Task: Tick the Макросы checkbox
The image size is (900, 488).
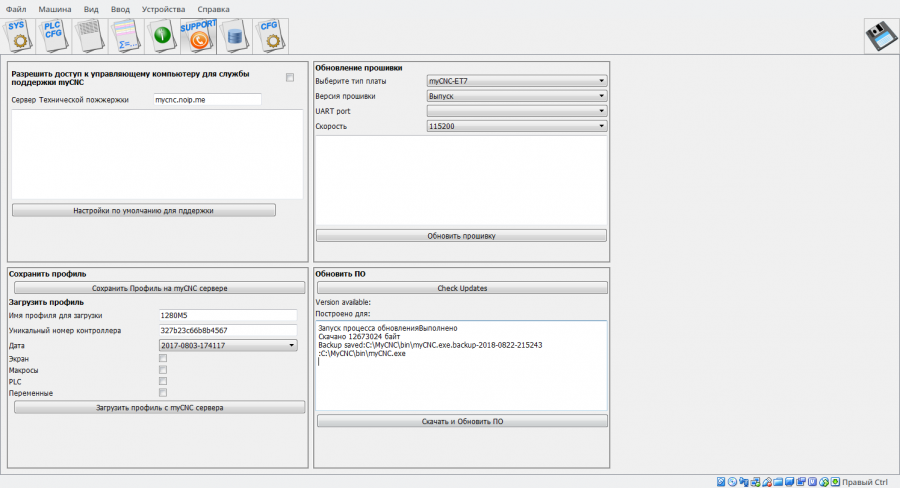Action: [x=163, y=370]
